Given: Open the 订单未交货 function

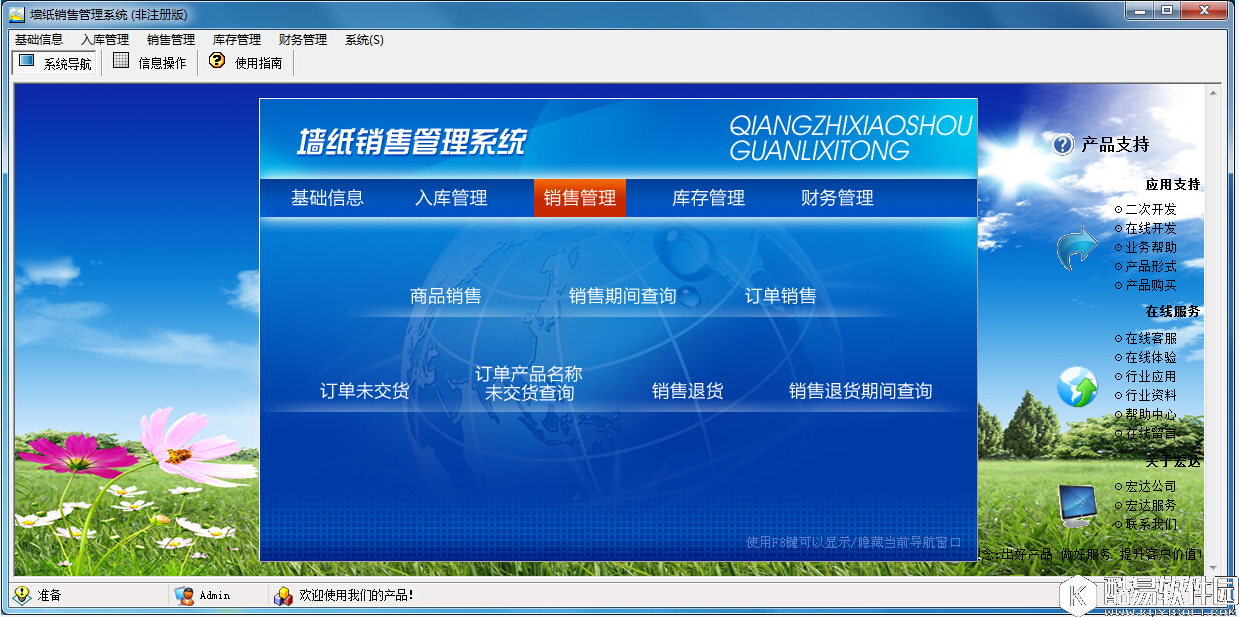Looking at the screenshot, I should 364,391.
